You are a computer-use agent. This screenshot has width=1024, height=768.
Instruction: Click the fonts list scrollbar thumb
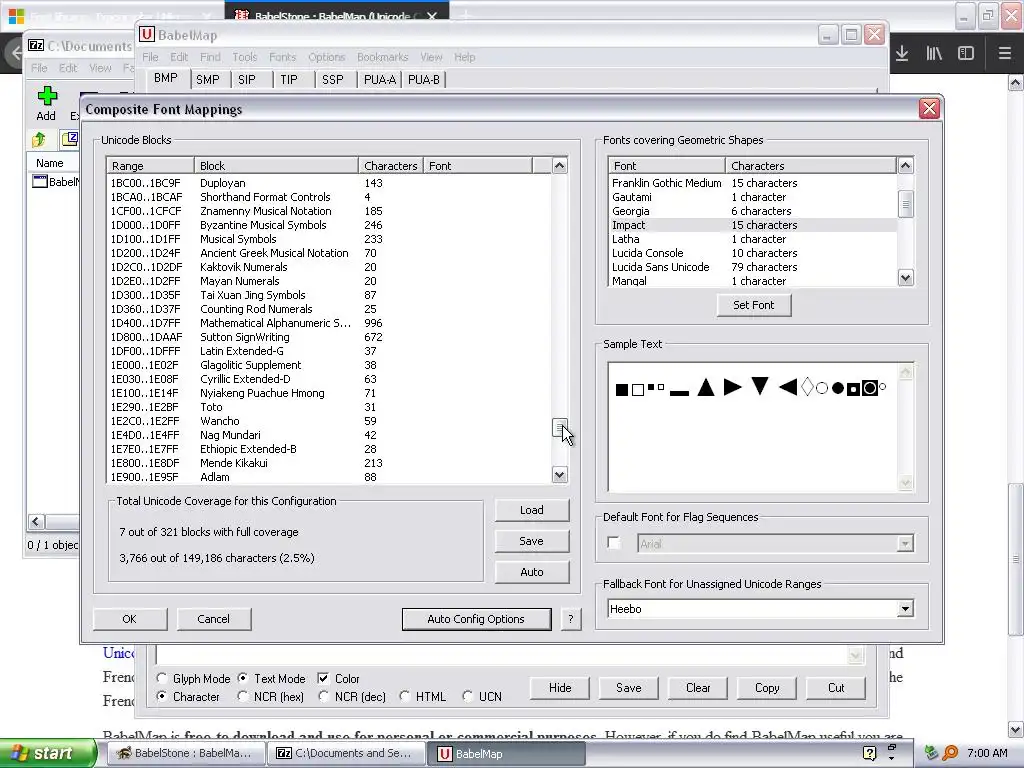click(905, 204)
